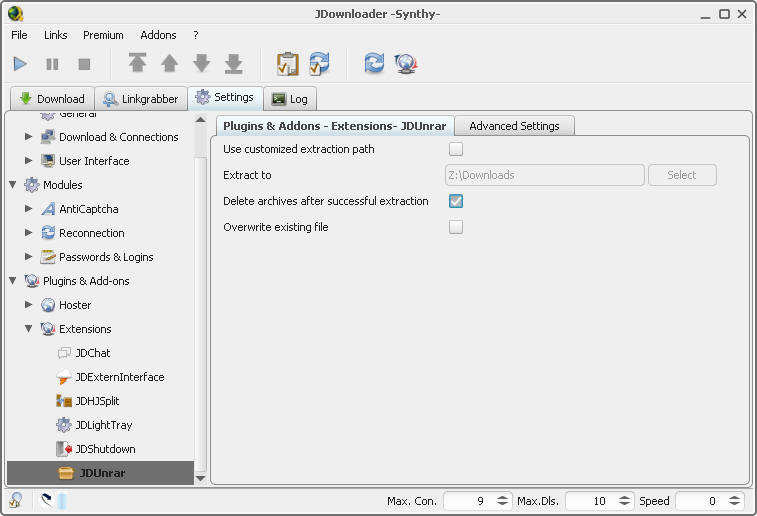
Task: Click the Settings tab
Action: pos(225,98)
